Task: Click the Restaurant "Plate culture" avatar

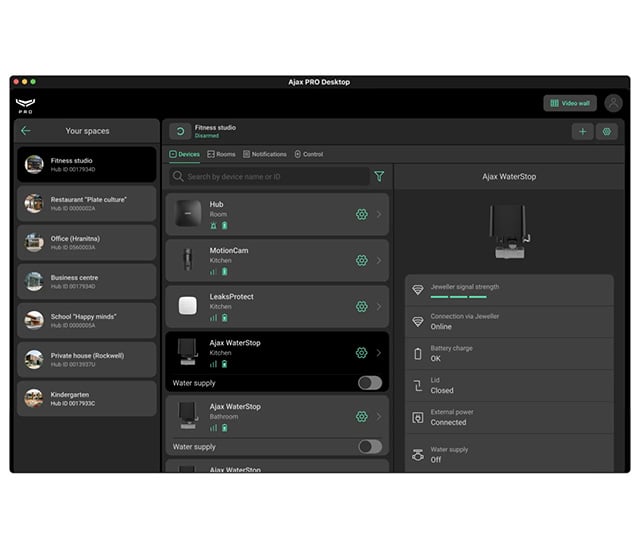Action: point(34,203)
